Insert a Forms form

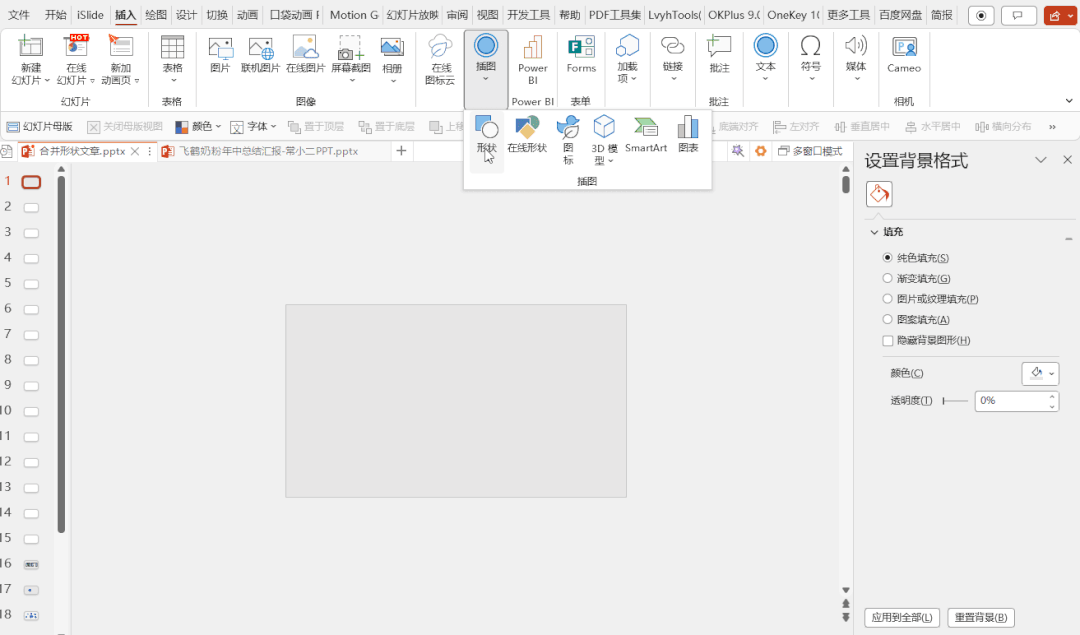(581, 55)
